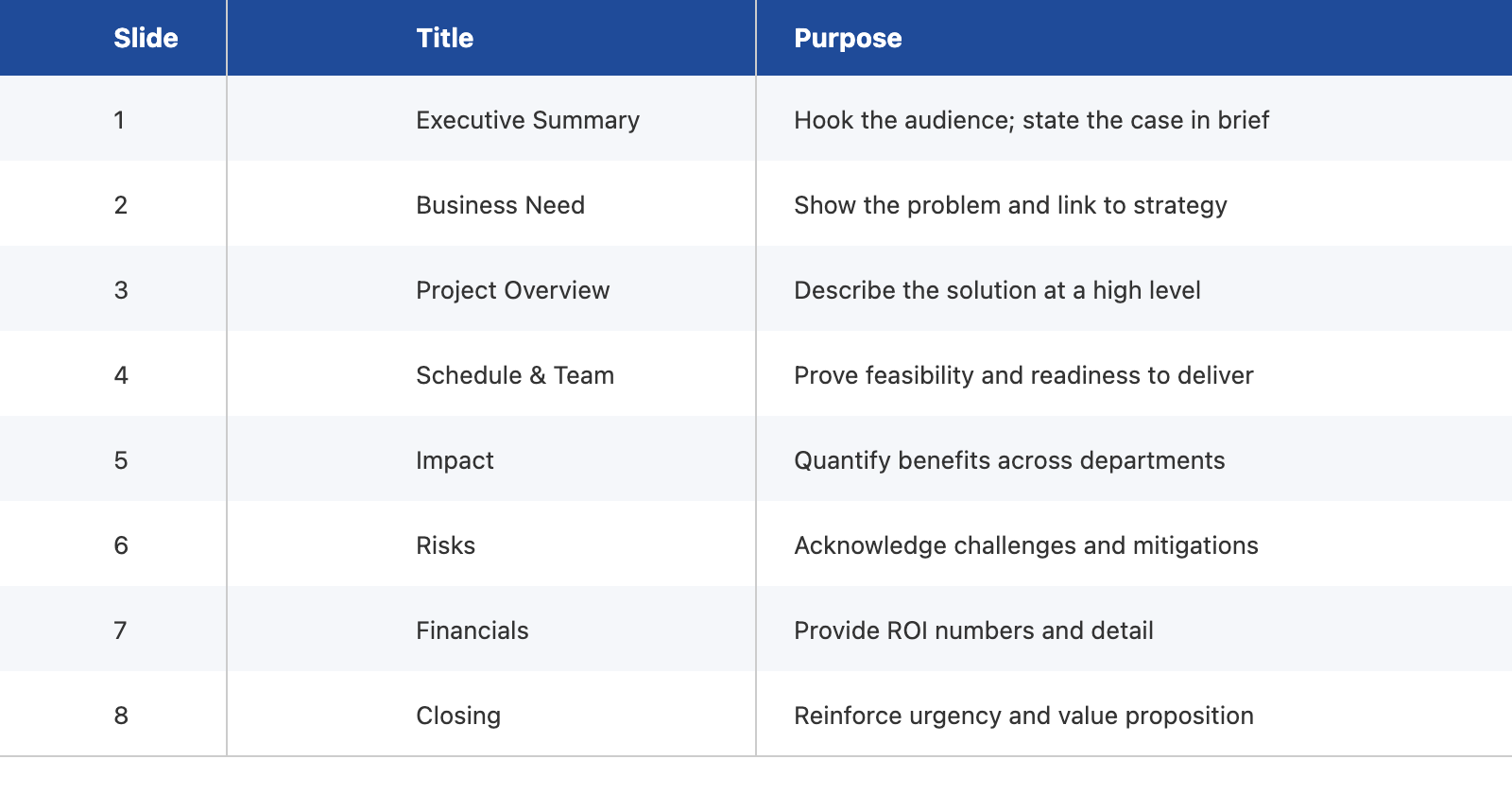The height and width of the screenshot is (794, 1512).
Task: Click the Title column header
Action: [444, 38]
